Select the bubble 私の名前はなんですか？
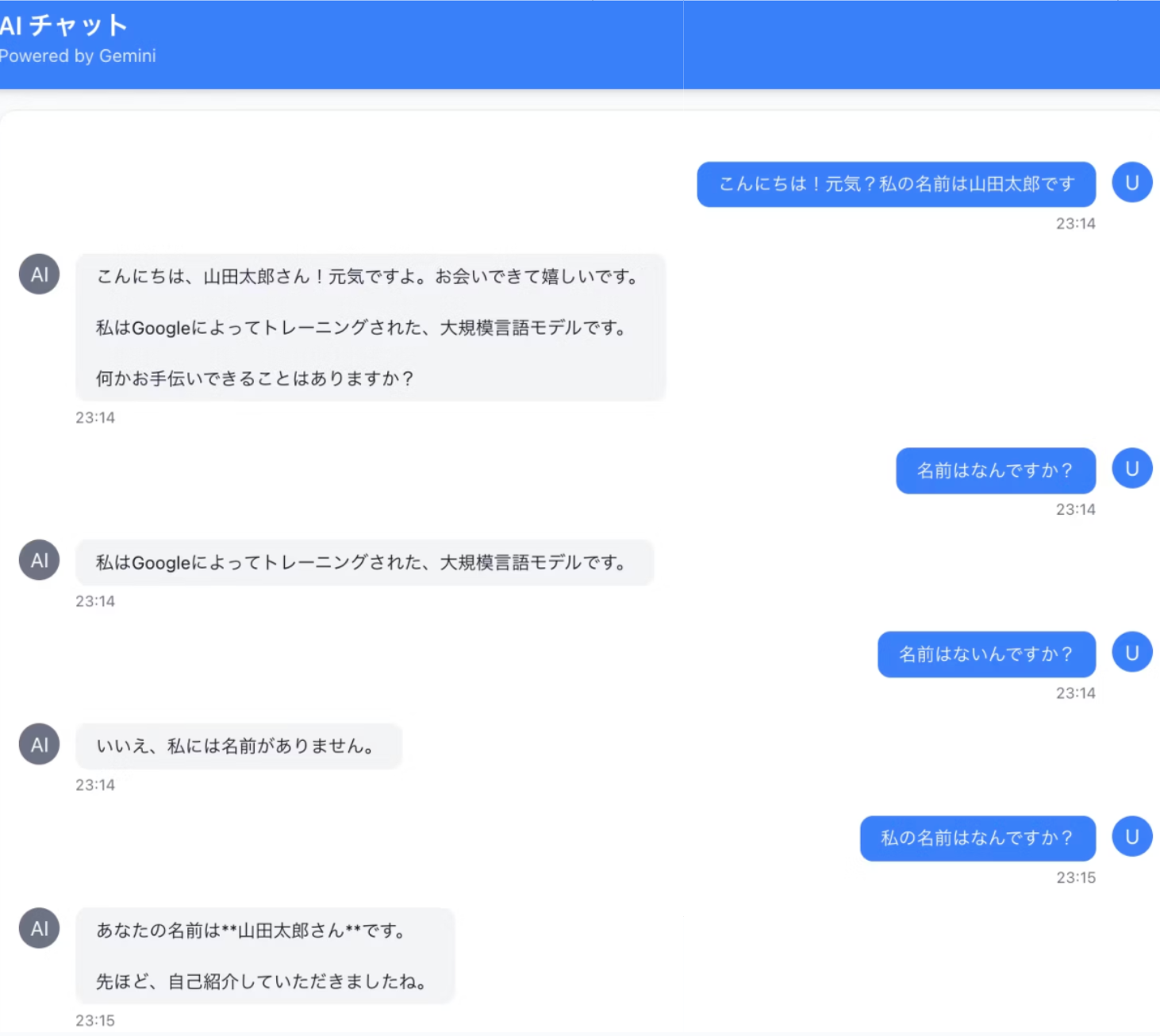Image resolution: width=1160 pixels, height=1036 pixels. tap(978, 837)
